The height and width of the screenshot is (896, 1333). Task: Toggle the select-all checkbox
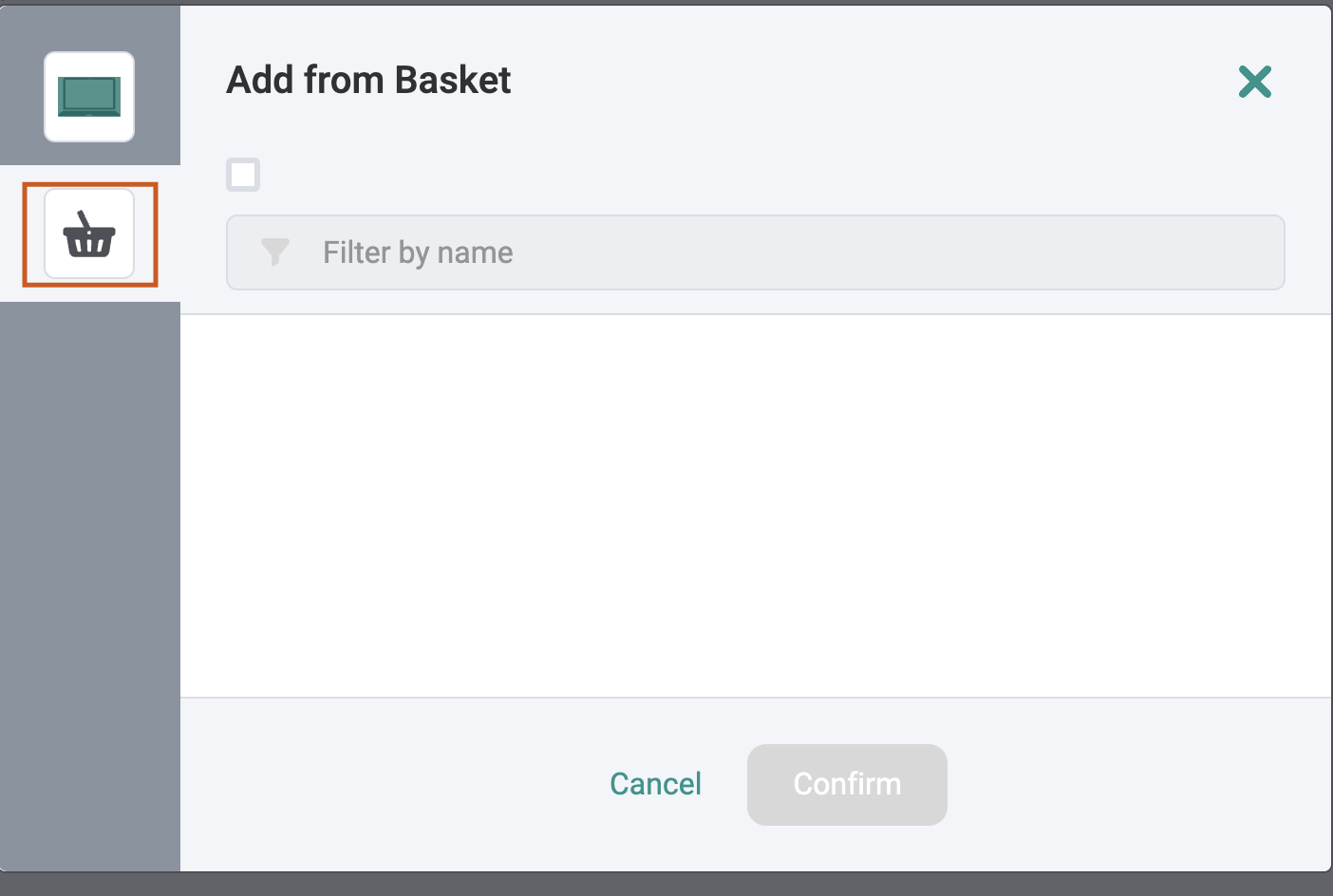pyautogui.click(x=243, y=175)
